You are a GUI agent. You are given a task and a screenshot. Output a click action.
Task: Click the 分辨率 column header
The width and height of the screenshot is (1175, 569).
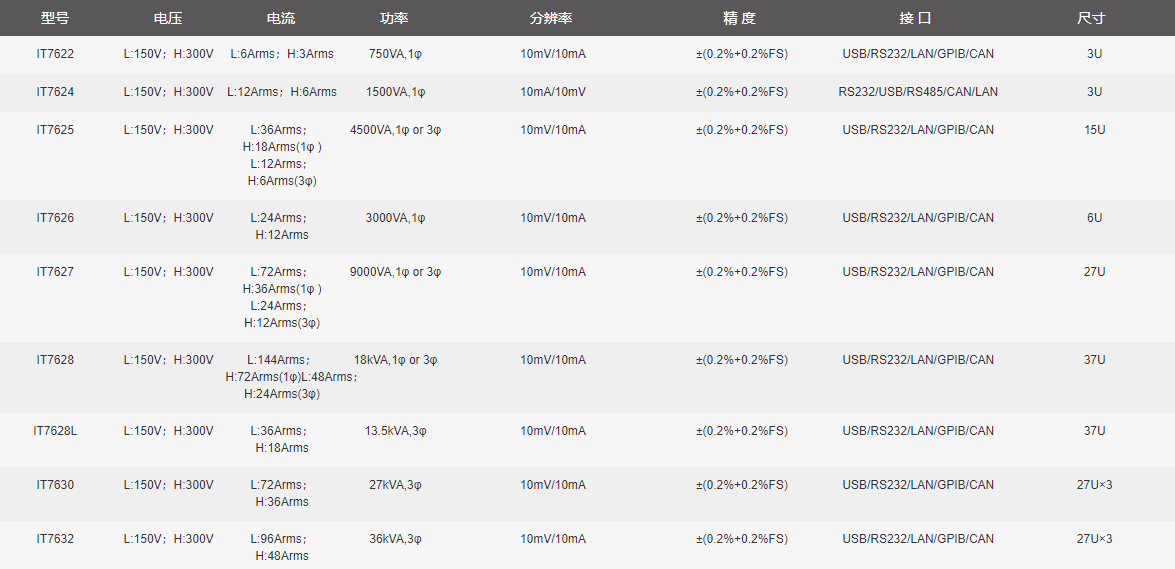(551, 18)
